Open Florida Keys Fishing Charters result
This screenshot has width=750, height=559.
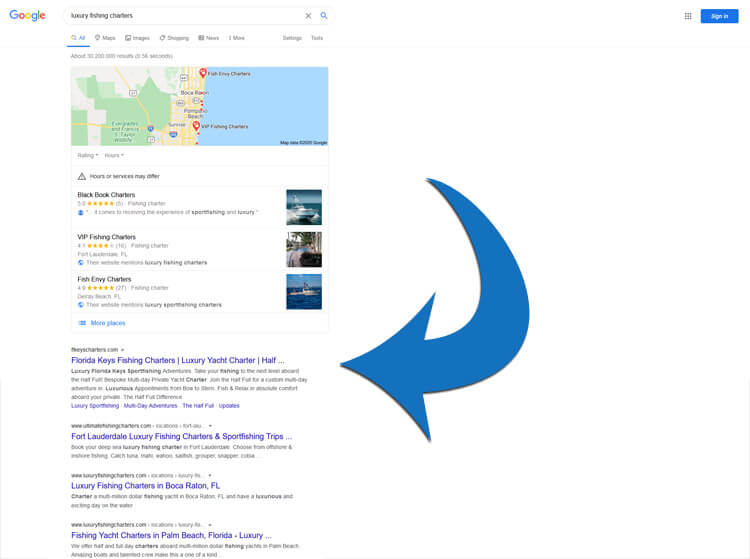pos(177,361)
